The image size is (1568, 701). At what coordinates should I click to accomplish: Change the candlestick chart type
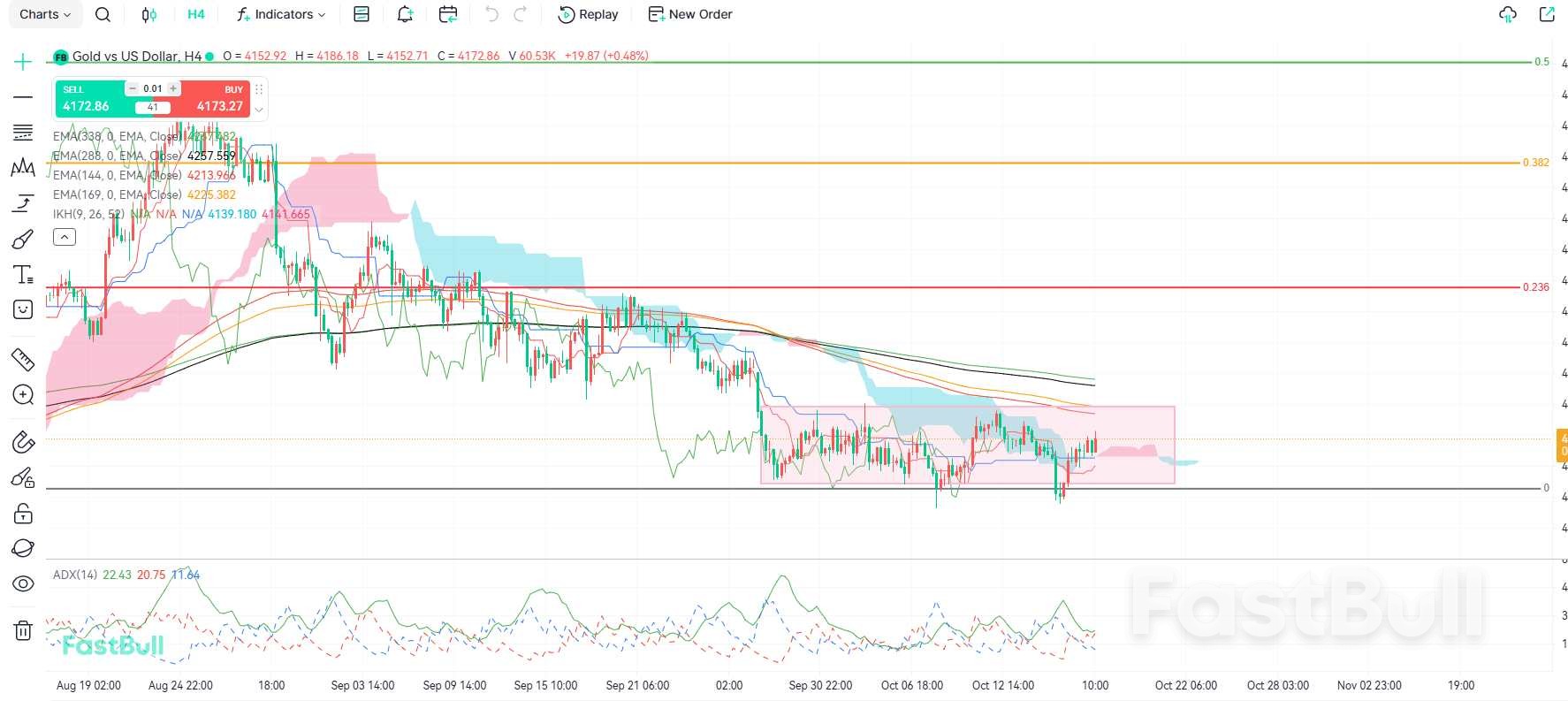(149, 14)
